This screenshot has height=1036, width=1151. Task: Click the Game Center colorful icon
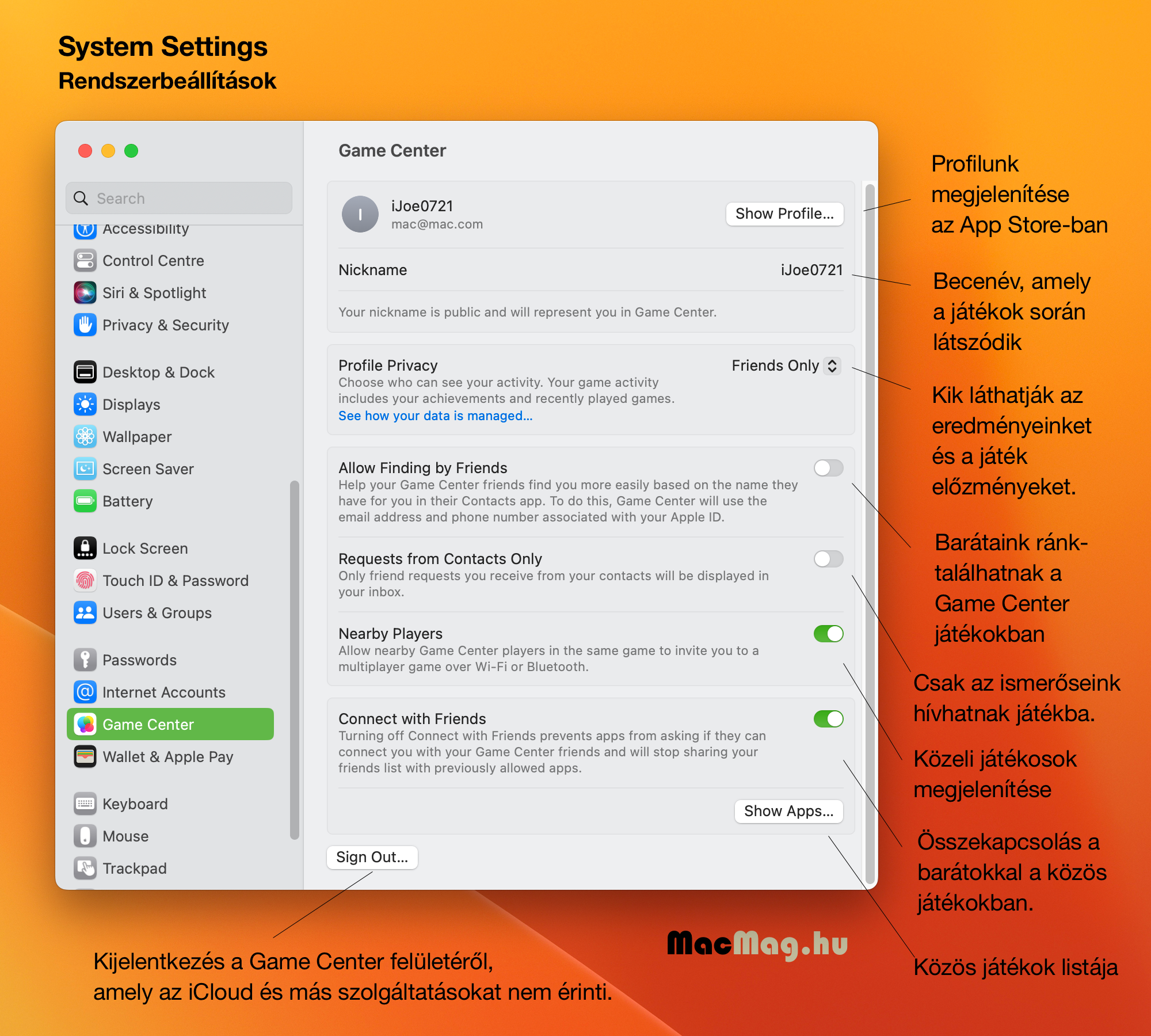(x=85, y=725)
